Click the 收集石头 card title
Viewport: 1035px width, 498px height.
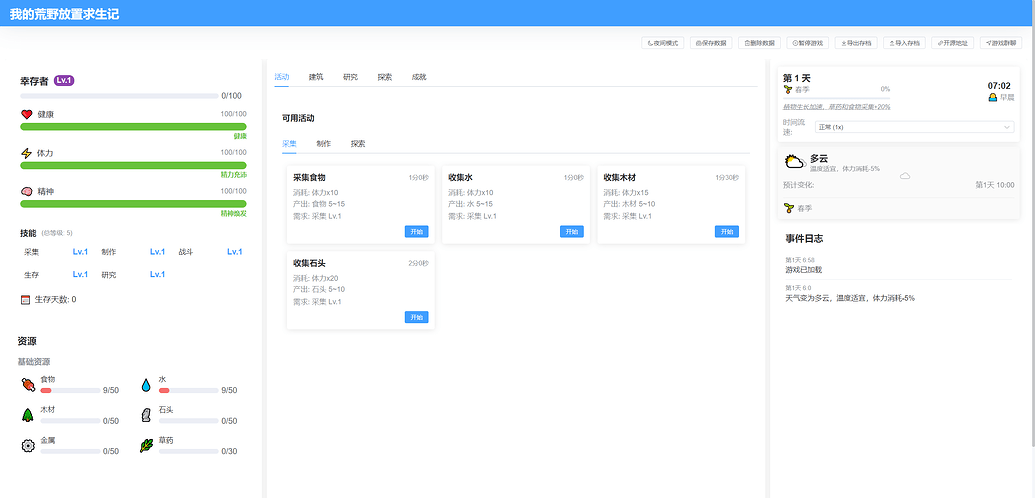coord(310,264)
